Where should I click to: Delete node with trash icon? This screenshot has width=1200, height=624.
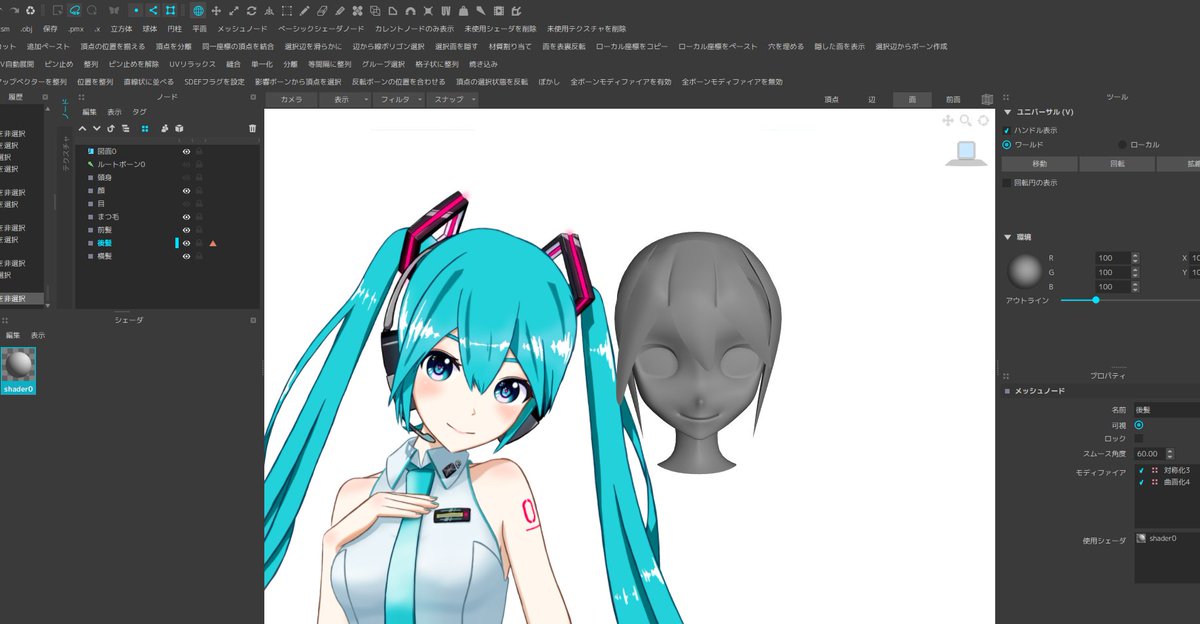(252, 128)
